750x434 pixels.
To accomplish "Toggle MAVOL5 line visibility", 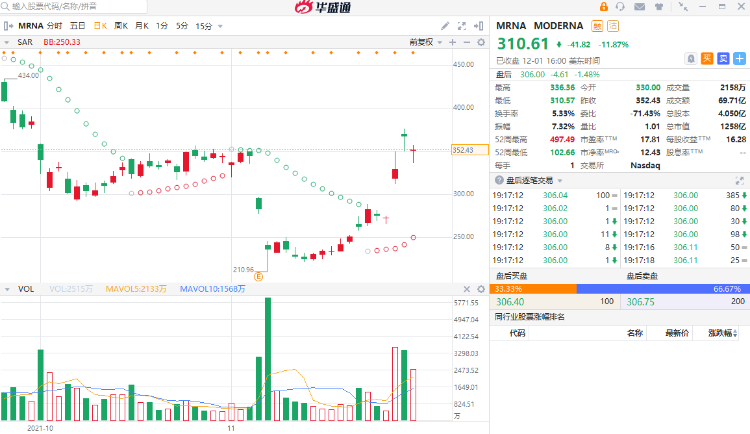I will 136,289.
